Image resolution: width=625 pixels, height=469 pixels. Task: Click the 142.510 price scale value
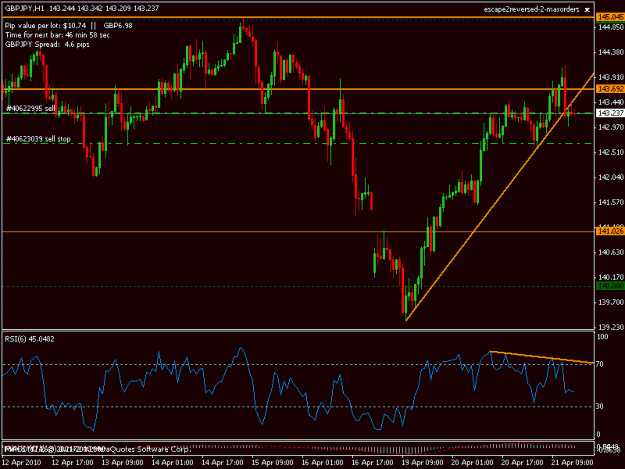pos(611,152)
